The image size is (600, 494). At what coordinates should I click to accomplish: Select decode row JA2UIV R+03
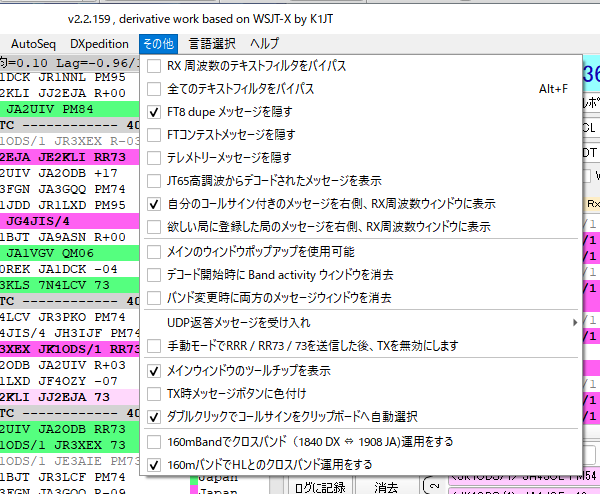70,365
